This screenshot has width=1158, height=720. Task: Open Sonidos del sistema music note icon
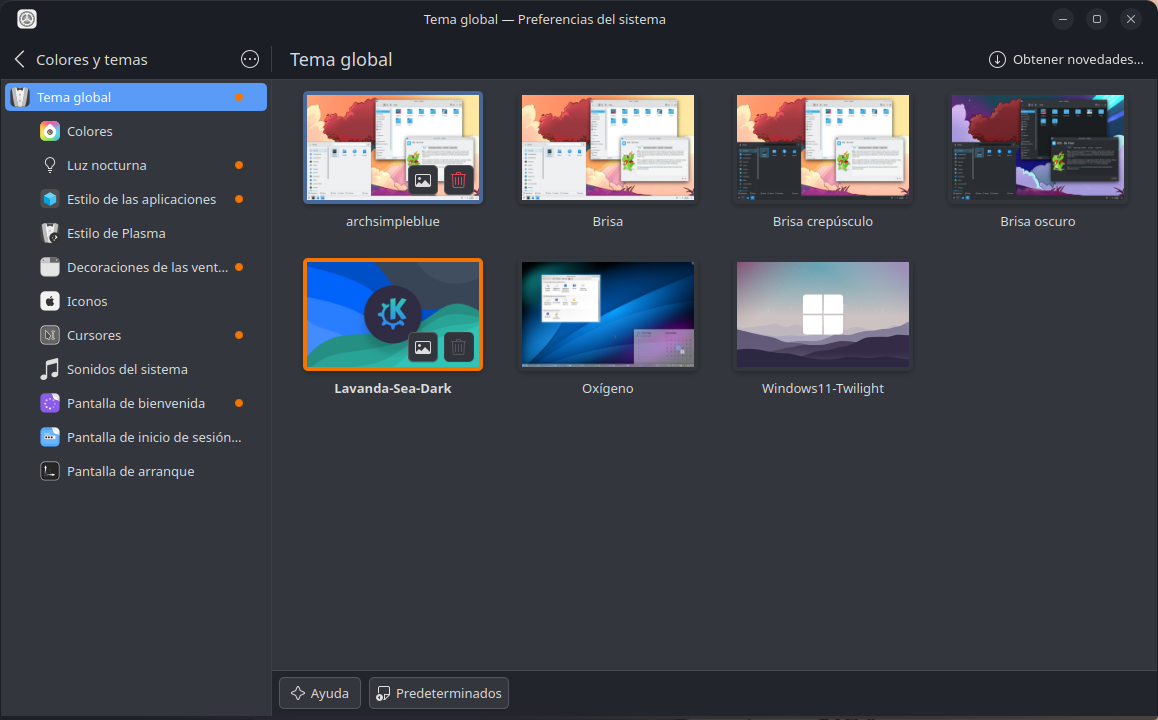50,369
